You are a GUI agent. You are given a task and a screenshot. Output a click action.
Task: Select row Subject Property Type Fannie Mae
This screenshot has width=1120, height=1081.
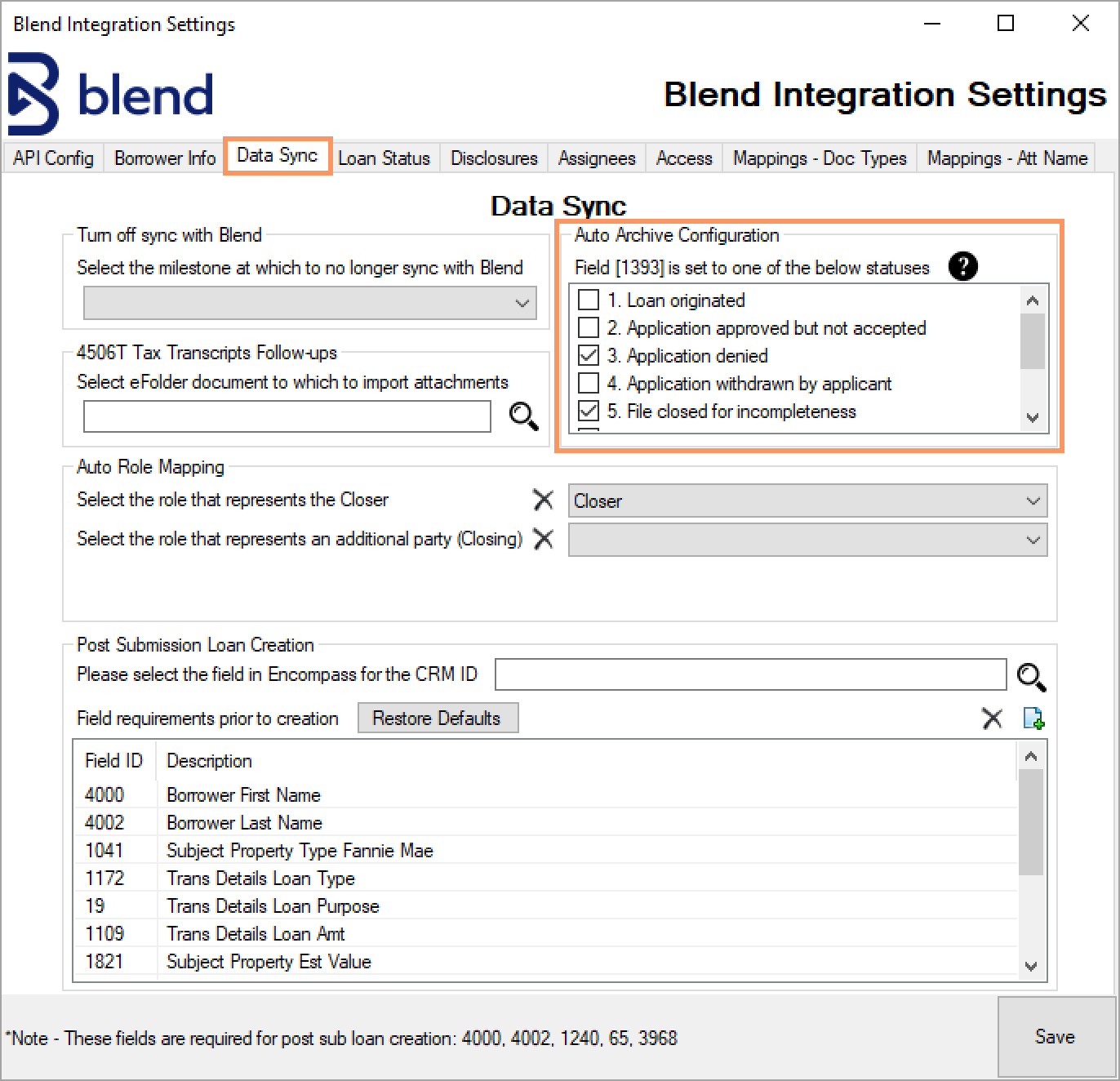point(546,850)
